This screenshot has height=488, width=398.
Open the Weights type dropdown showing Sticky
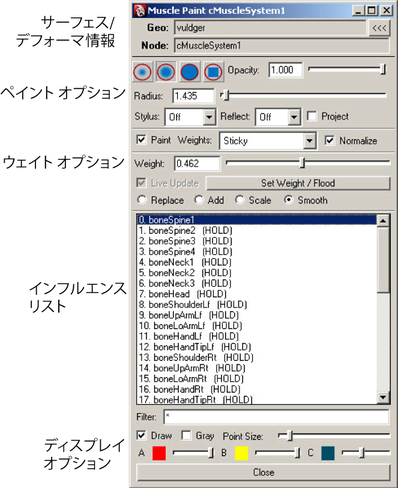[x=267, y=141]
